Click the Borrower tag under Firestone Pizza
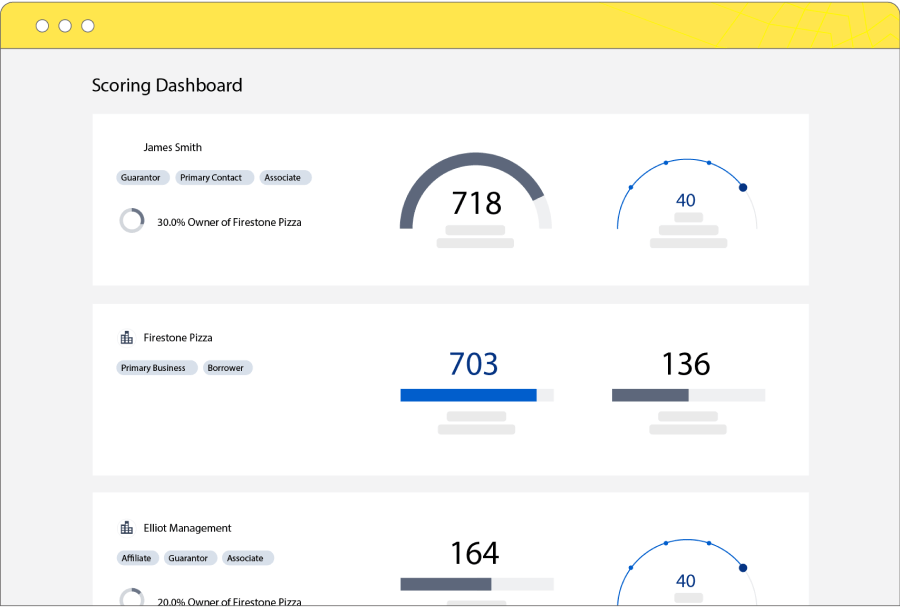900x608 pixels. [x=226, y=368]
